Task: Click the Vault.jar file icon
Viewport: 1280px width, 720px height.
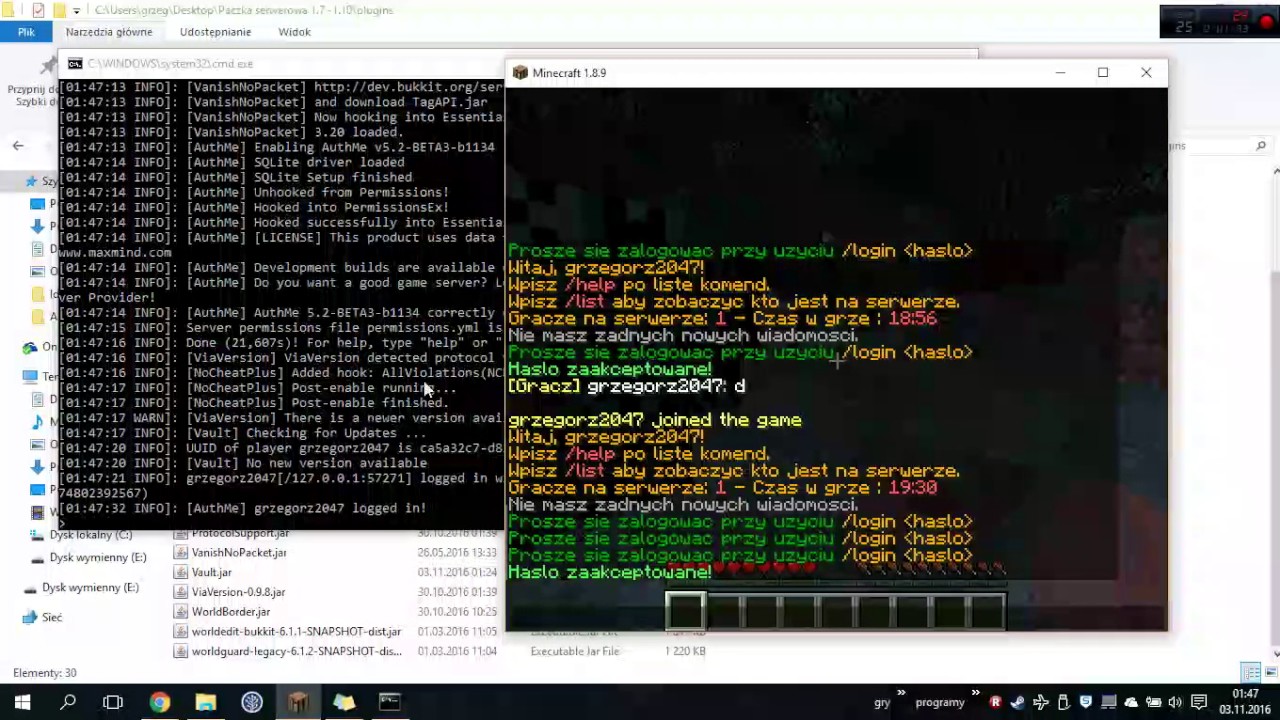Action: 181,573
